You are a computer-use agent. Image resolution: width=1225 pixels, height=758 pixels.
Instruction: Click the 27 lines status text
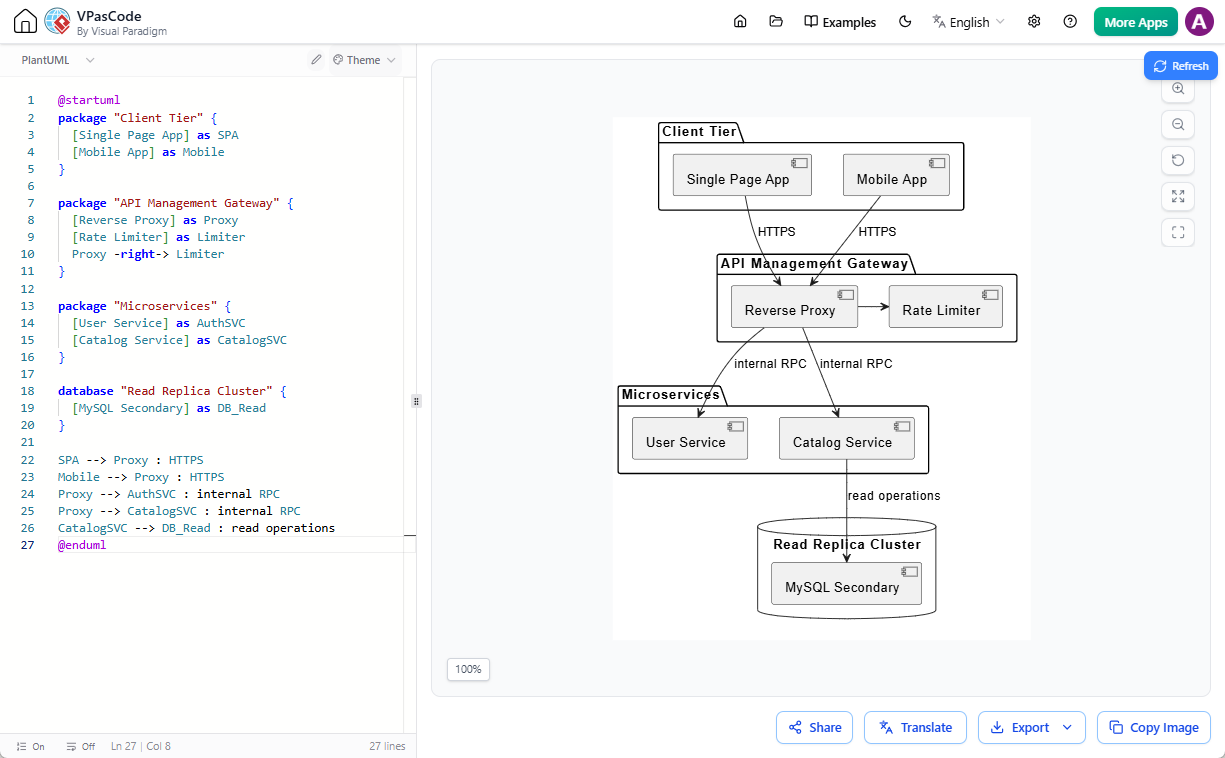[x=387, y=746]
